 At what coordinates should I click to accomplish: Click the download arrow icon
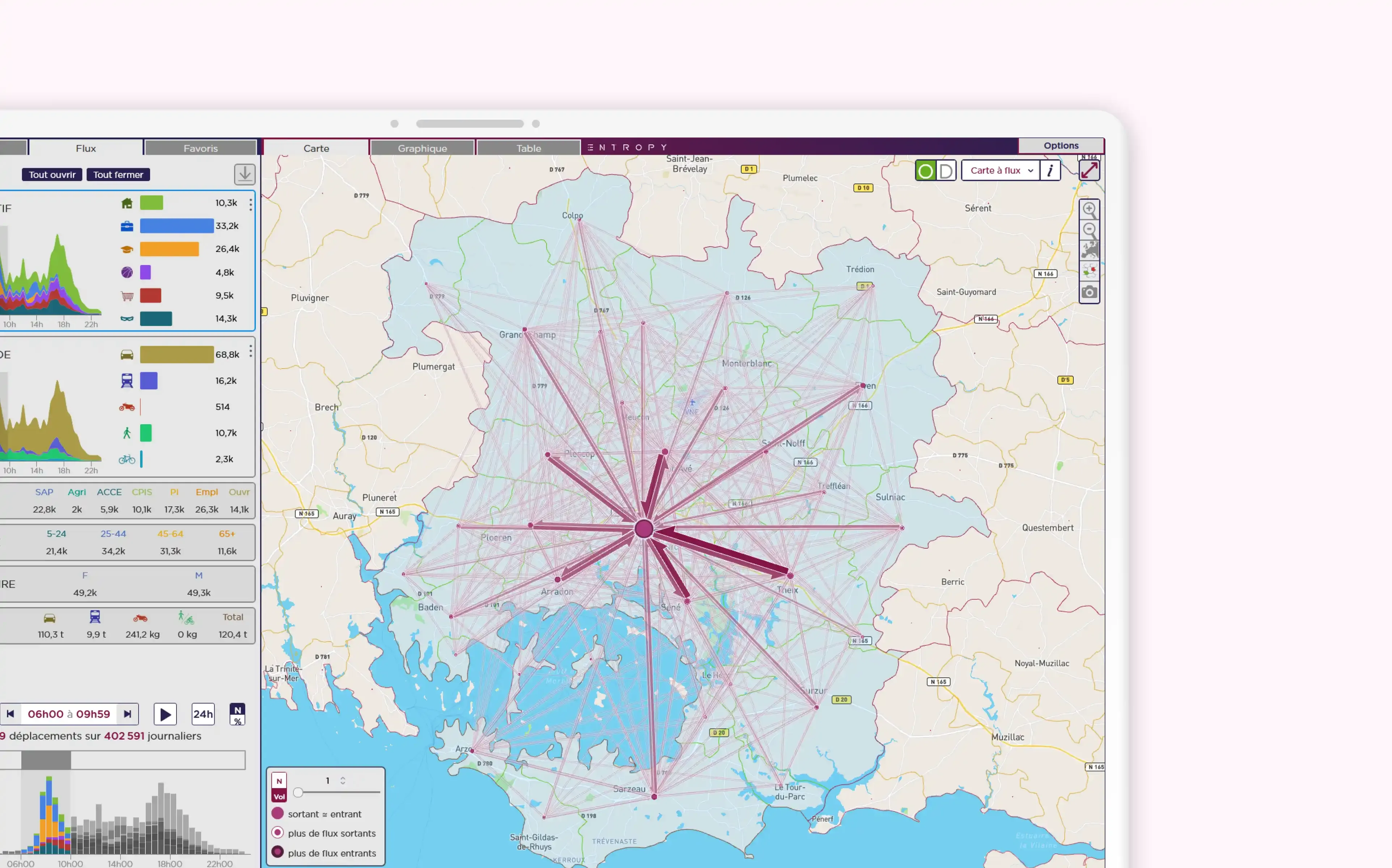(245, 174)
